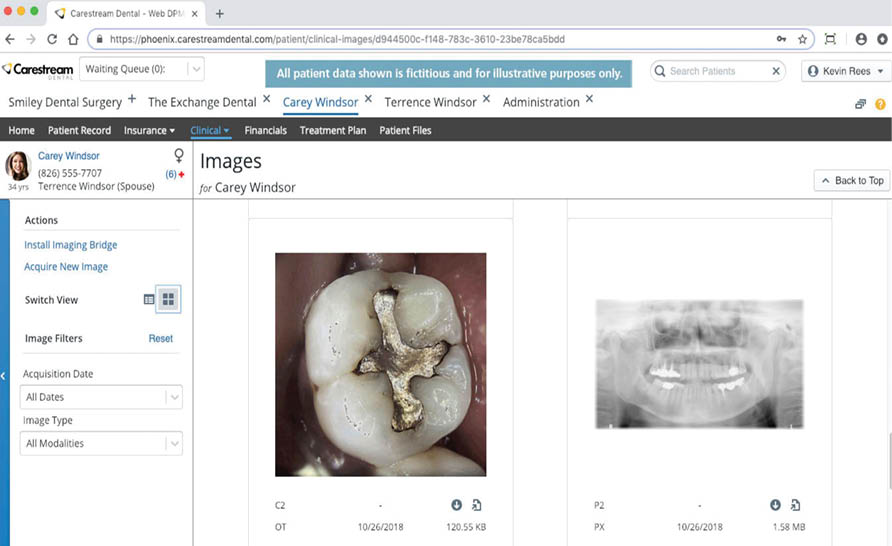Click the window restore icon near help
This screenshot has width=892, height=546.
pyautogui.click(x=860, y=104)
